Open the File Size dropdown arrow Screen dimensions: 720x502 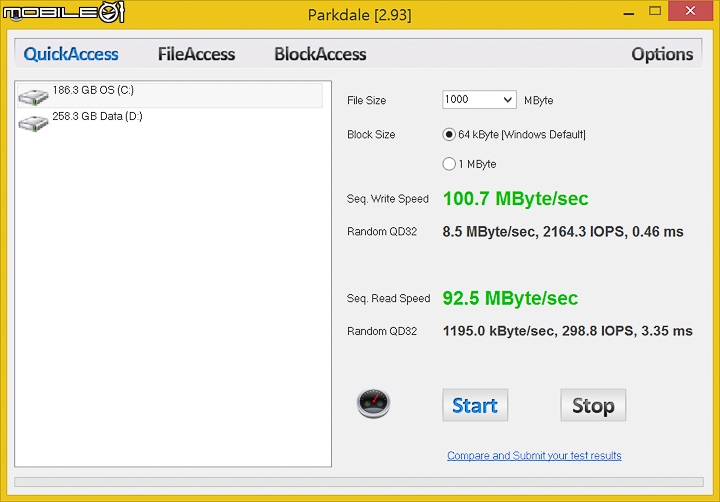(x=507, y=100)
